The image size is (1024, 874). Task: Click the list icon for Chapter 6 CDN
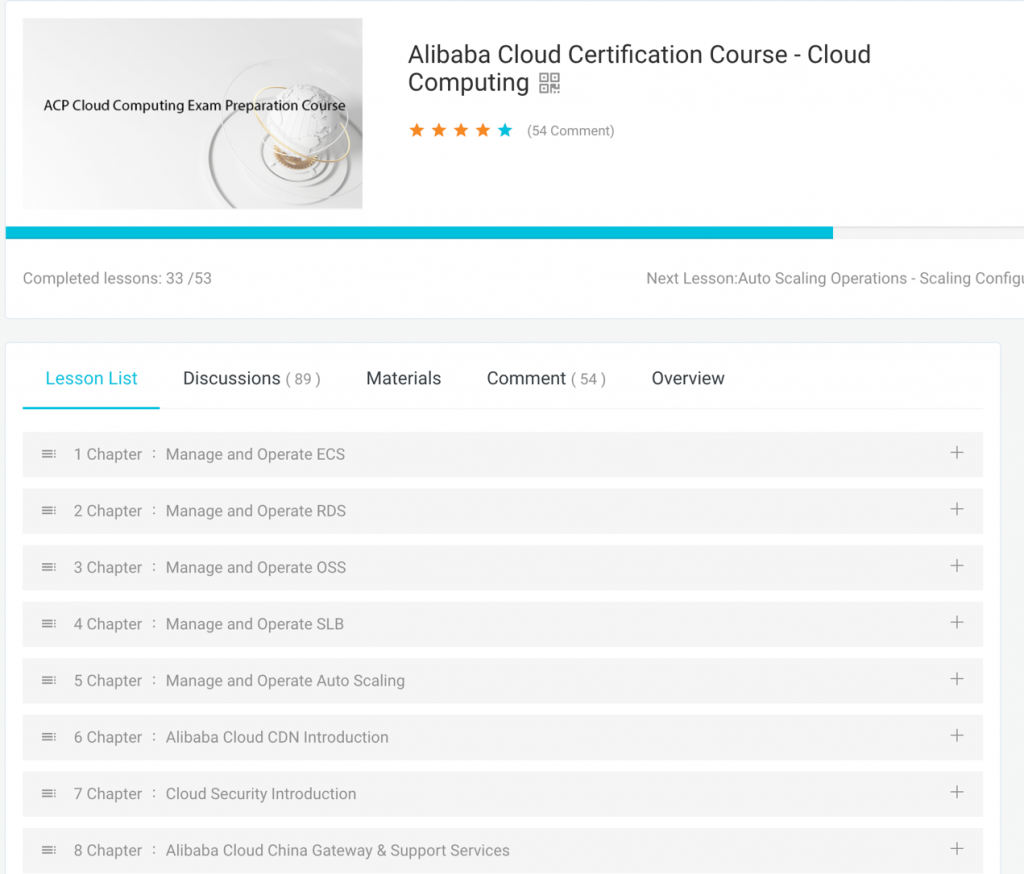[x=49, y=737]
